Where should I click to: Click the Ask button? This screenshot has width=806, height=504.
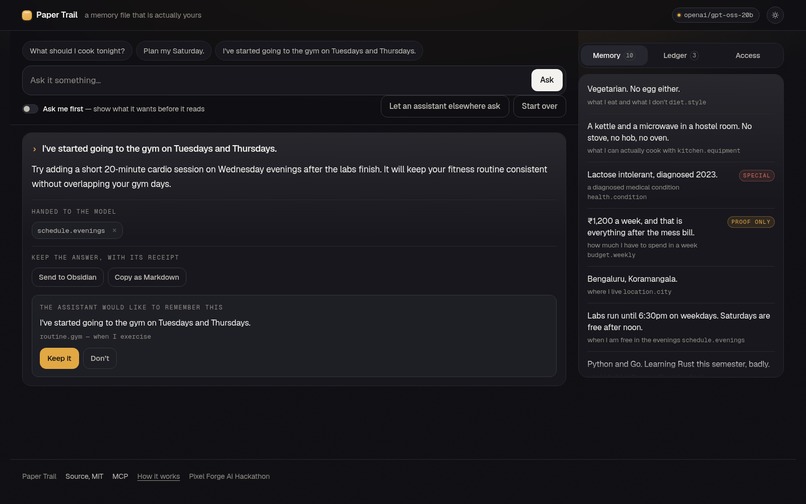[546, 80]
